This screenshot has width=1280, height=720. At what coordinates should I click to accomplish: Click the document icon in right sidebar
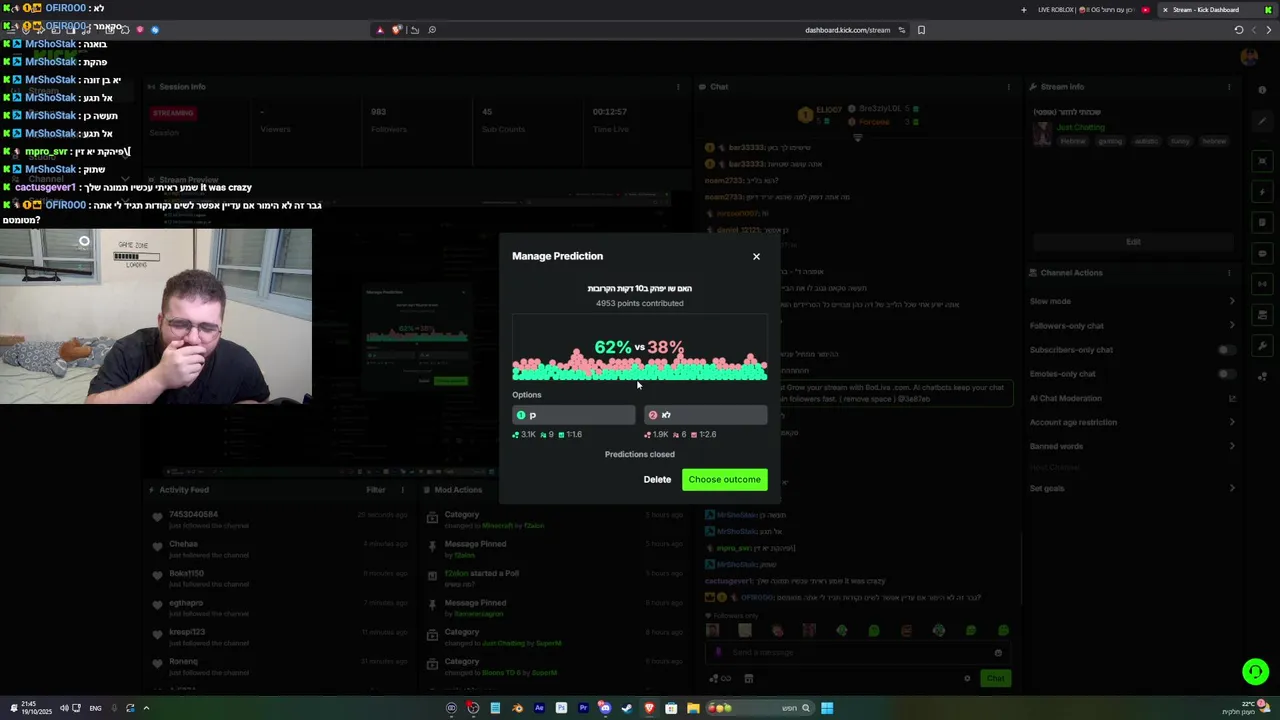(x=1263, y=223)
